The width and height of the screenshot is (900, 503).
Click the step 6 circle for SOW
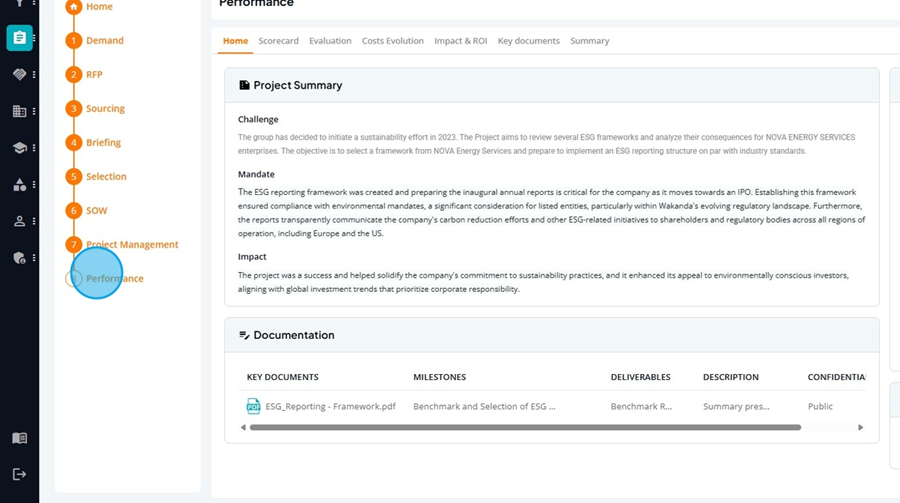pyautogui.click(x=73, y=210)
